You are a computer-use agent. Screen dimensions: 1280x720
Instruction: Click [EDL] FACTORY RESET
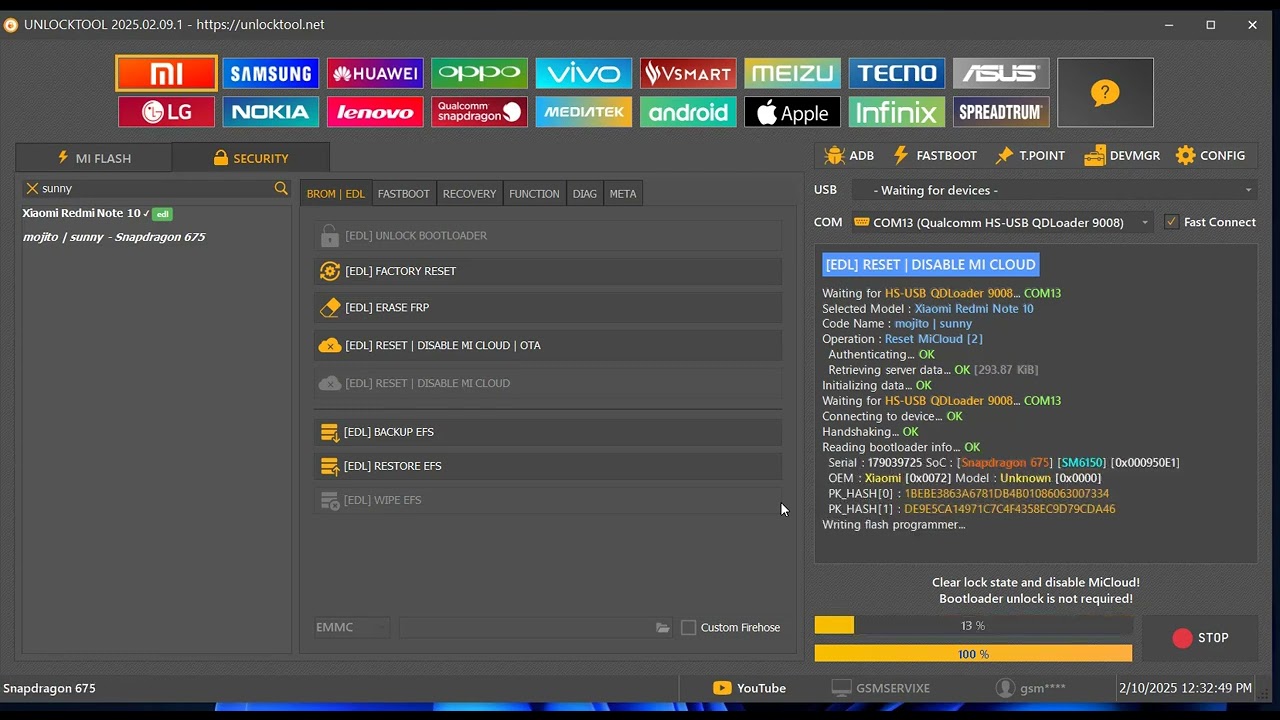click(x=548, y=271)
